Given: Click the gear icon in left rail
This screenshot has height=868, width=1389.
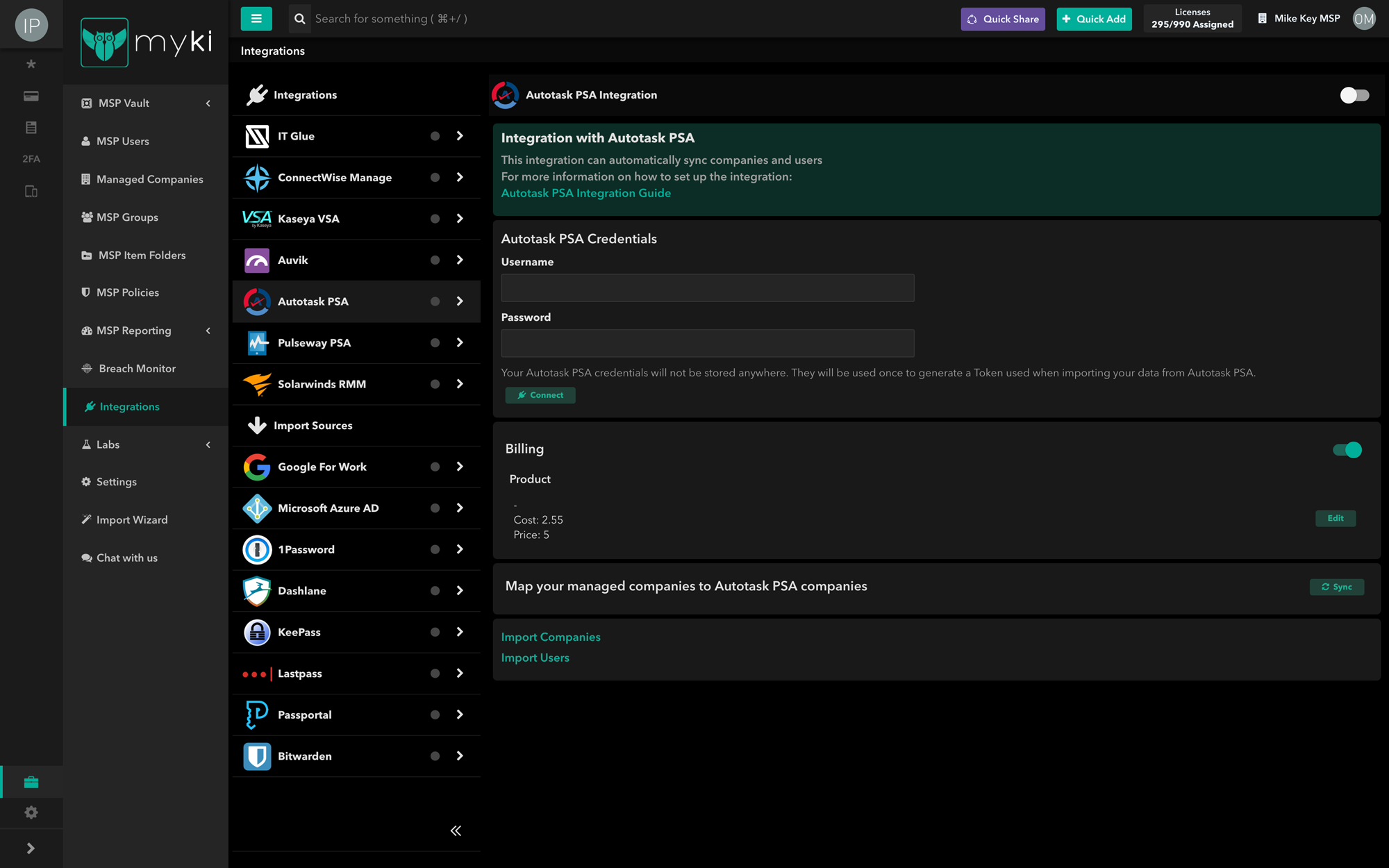Looking at the screenshot, I should pyautogui.click(x=31, y=812).
